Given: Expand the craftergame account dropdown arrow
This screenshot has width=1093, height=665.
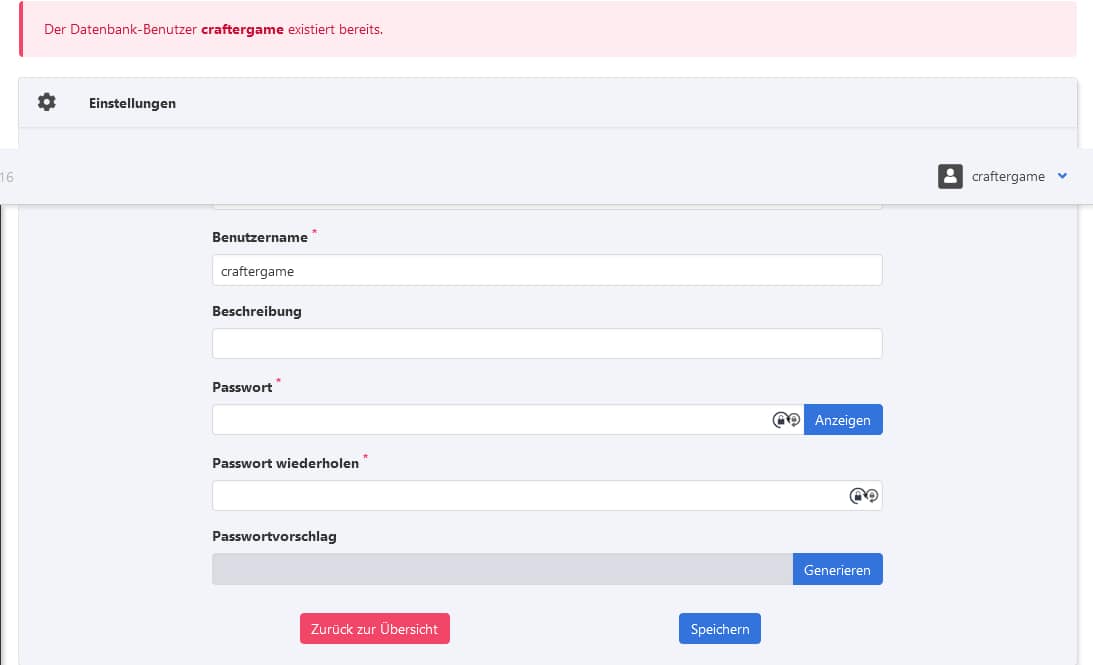Looking at the screenshot, I should click(1062, 176).
